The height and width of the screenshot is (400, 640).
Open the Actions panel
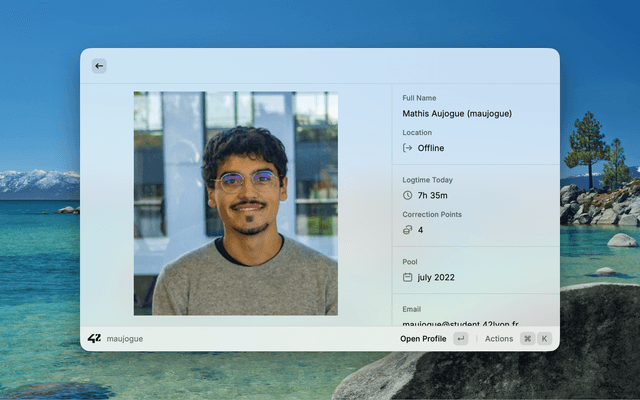(499, 339)
